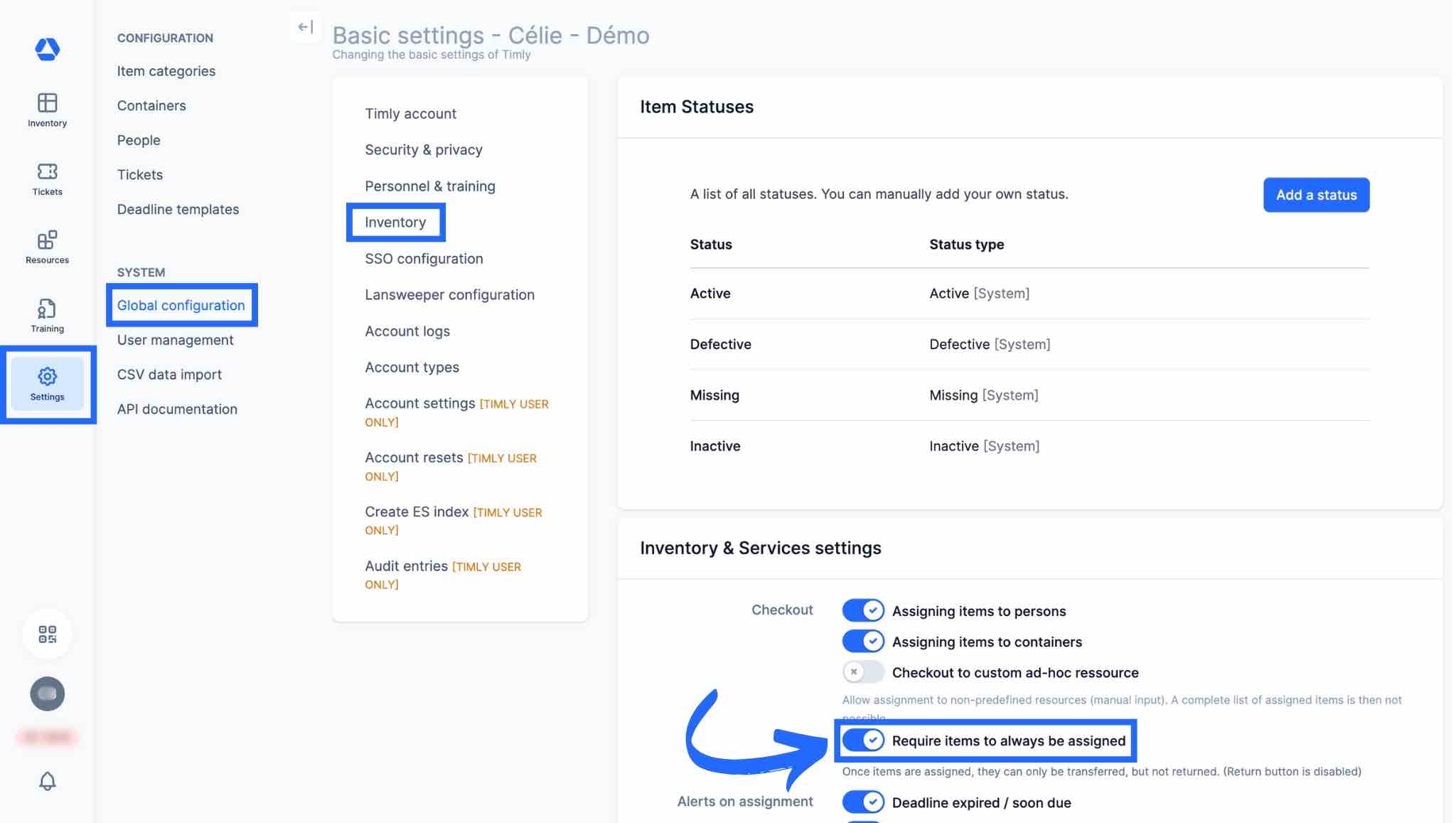
Task: Open the notifications bell
Action: (x=47, y=781)
